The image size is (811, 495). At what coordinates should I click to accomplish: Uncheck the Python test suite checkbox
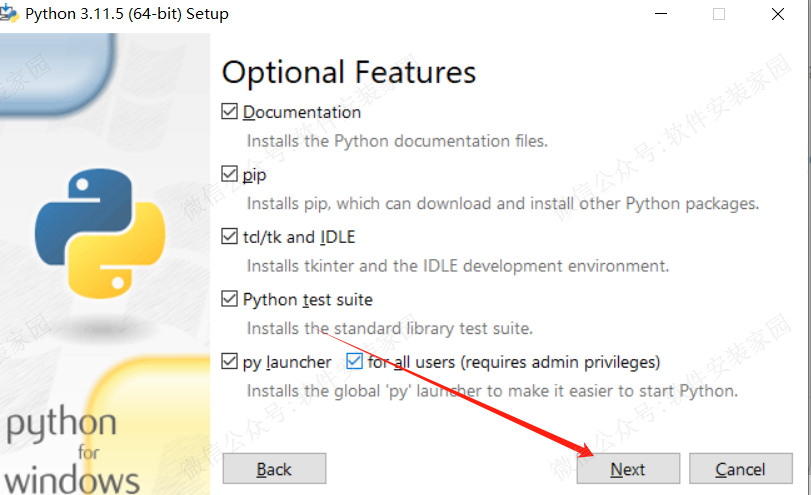pyautogui.click(x=230, y=299)
